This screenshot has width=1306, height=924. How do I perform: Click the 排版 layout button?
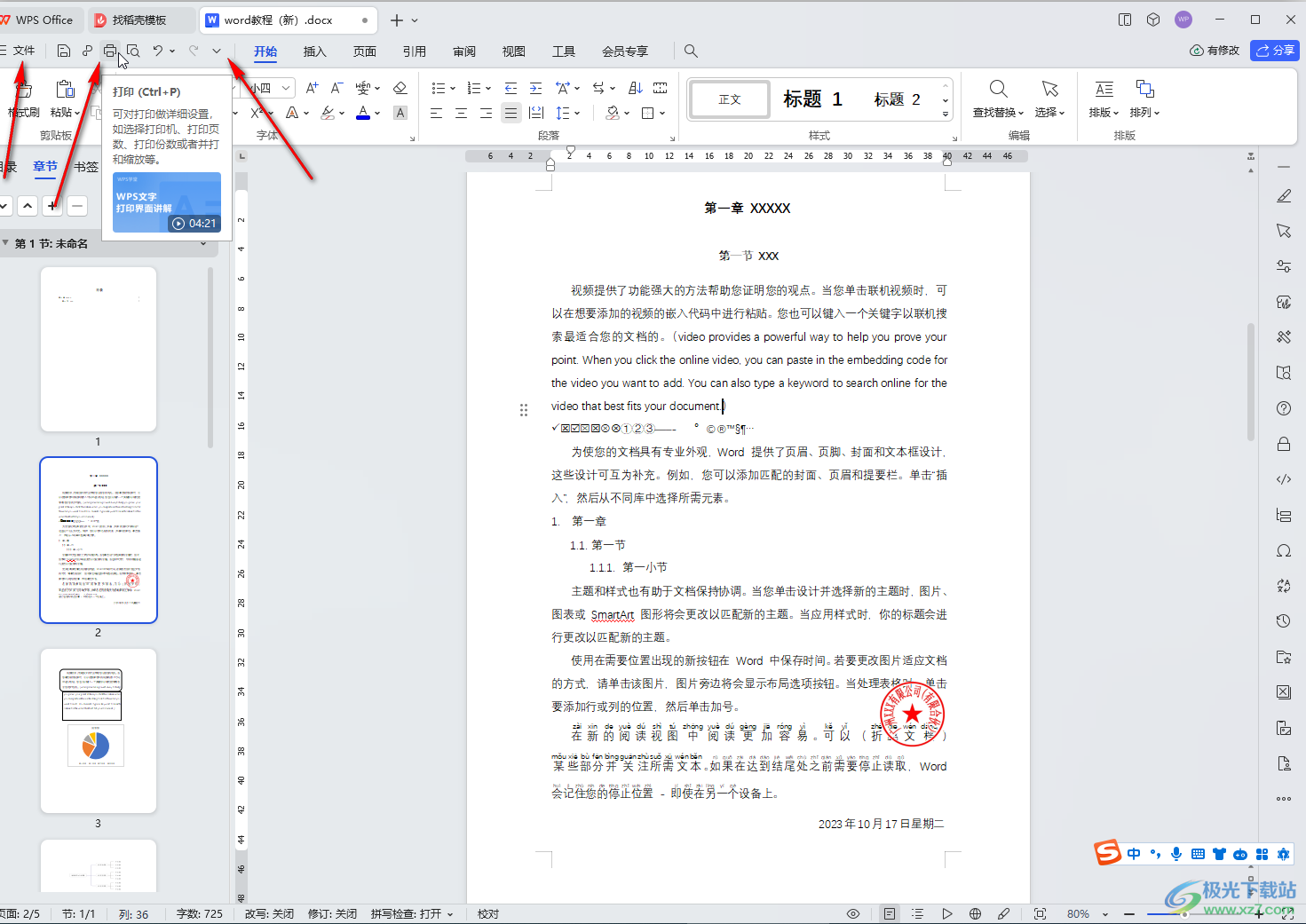(x=1104, y=99)
